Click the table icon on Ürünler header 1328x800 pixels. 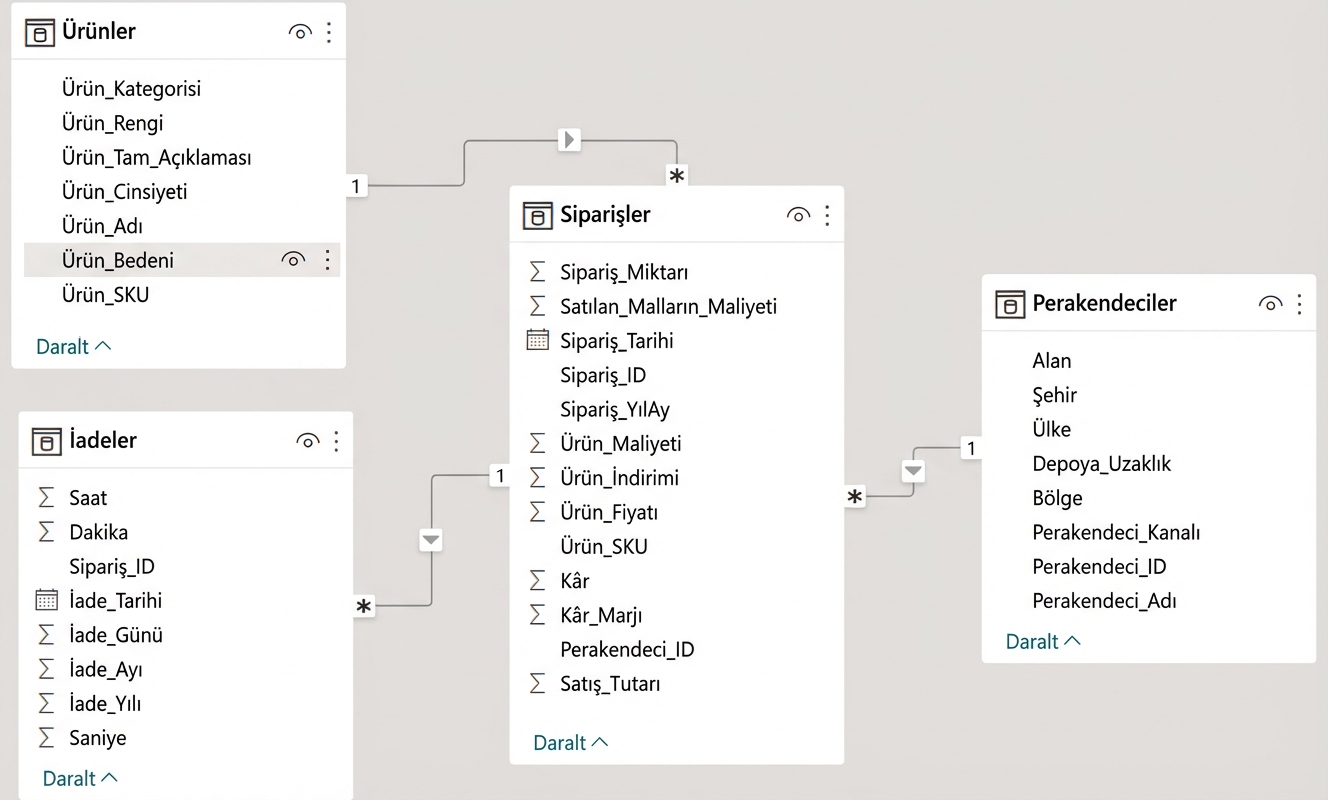[x=40, y=31]
